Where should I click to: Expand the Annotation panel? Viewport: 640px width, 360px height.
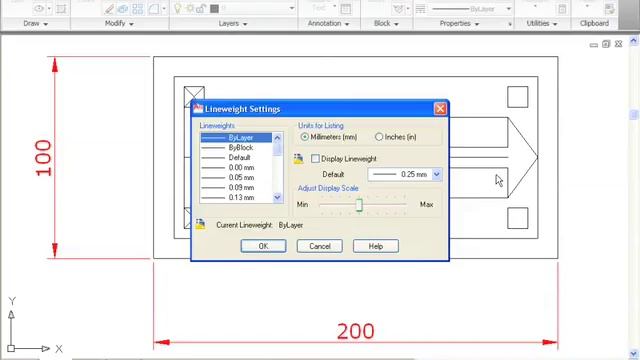coord(328,24)
